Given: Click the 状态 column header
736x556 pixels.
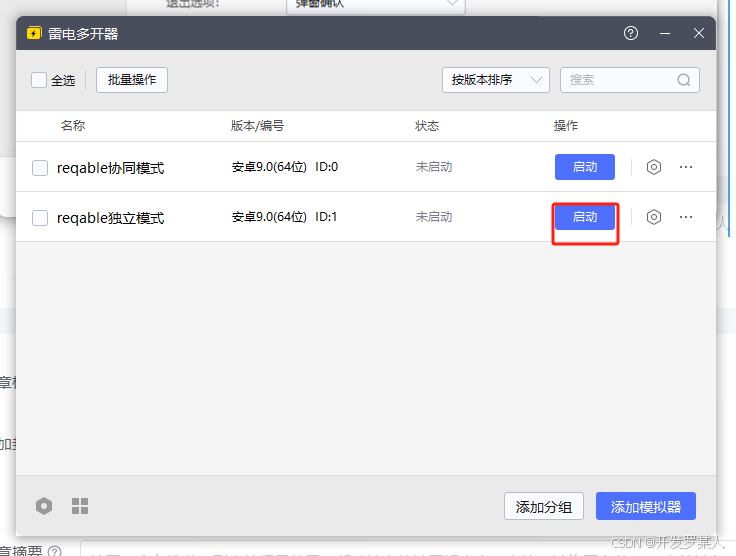Looking at the screenshot, I should coord(427,126).
